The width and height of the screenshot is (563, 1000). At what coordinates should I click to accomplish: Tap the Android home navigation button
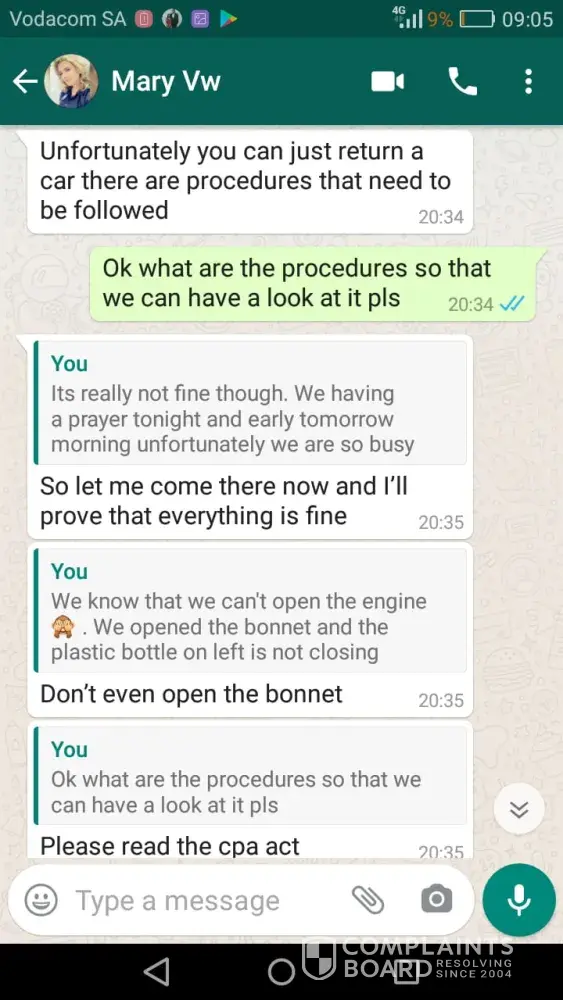(x=281, y=971)
